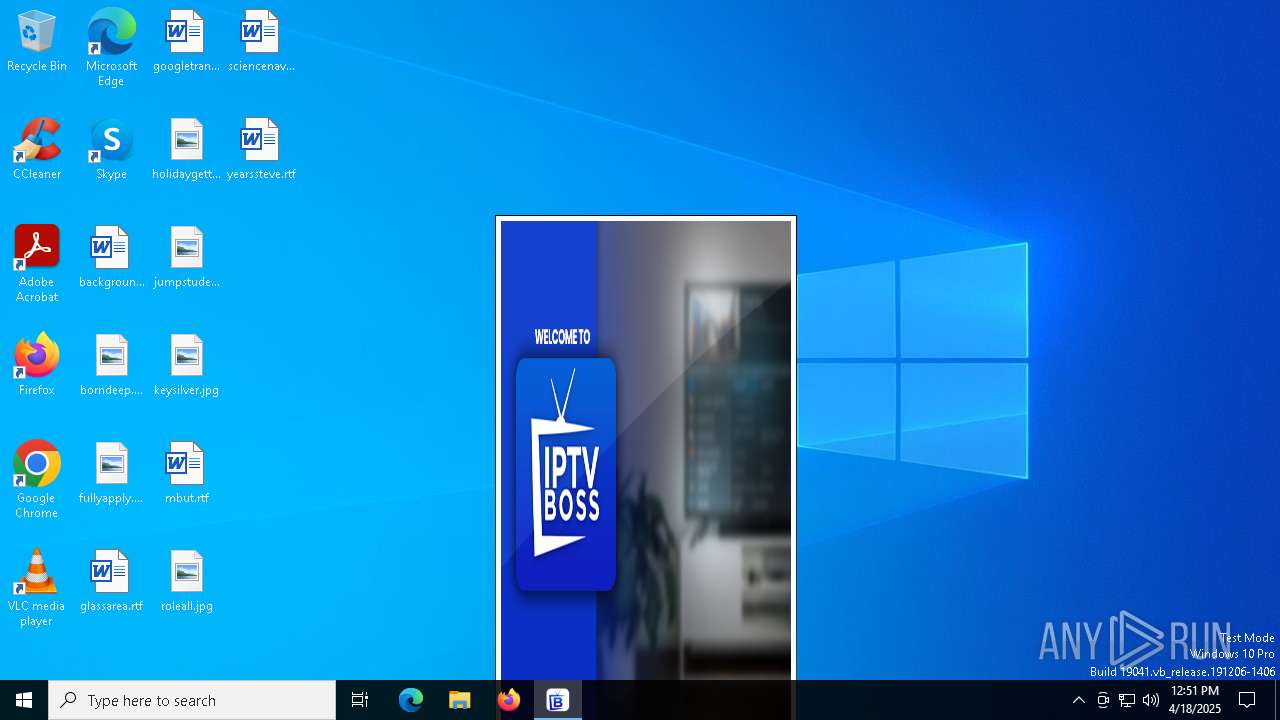Select the keysilver.jpg image file
The width and height of the screenshot is (1280, 720).
click(186, 365)
